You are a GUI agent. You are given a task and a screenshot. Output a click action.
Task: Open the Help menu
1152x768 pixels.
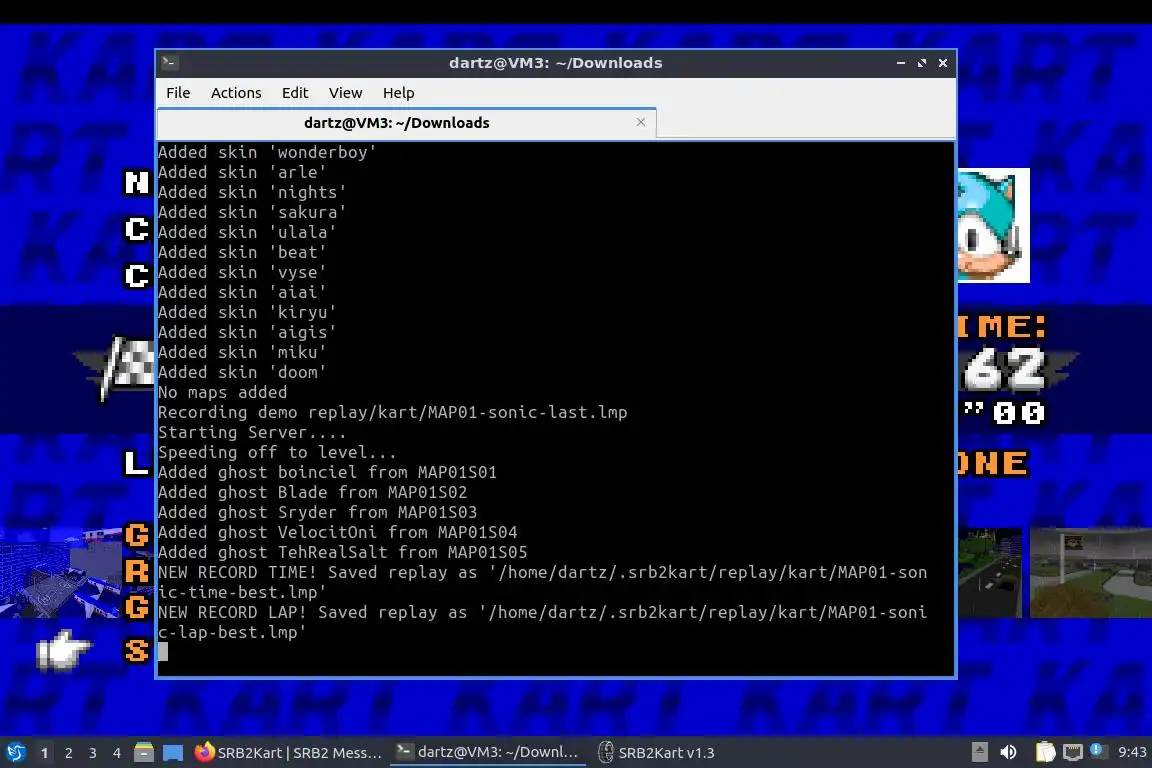coord(398,93)
